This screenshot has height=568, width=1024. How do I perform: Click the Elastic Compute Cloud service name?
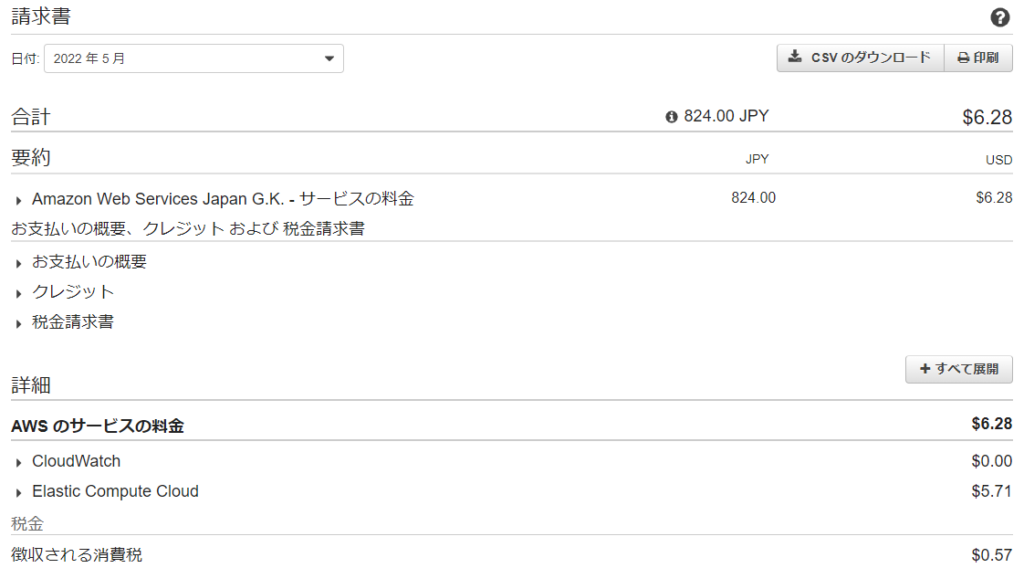point(115,491)
